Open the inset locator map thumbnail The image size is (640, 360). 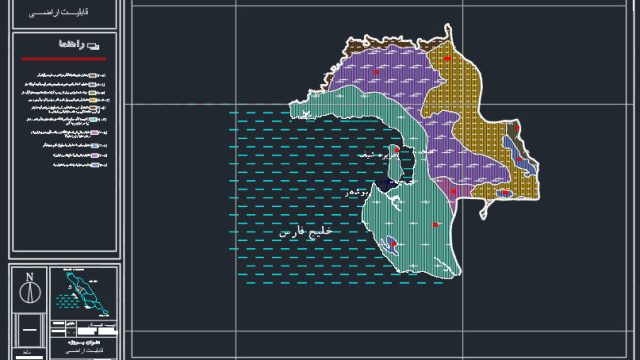(x=84, y=293)
